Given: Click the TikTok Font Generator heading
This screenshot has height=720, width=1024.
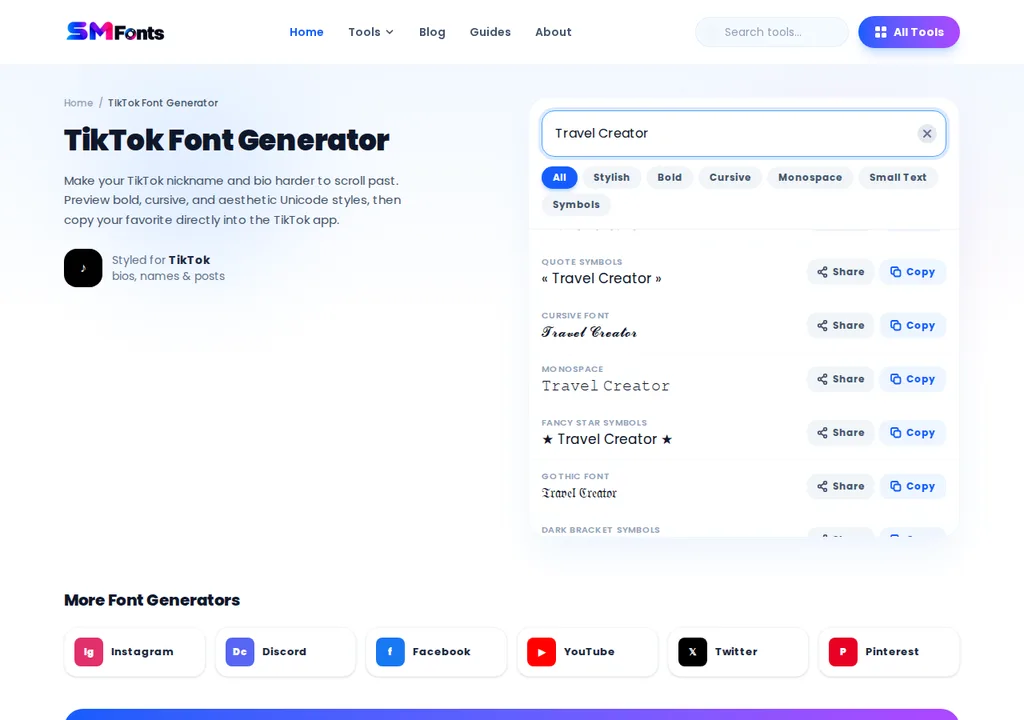Looking at the screenshot, I should coord(227,140).
